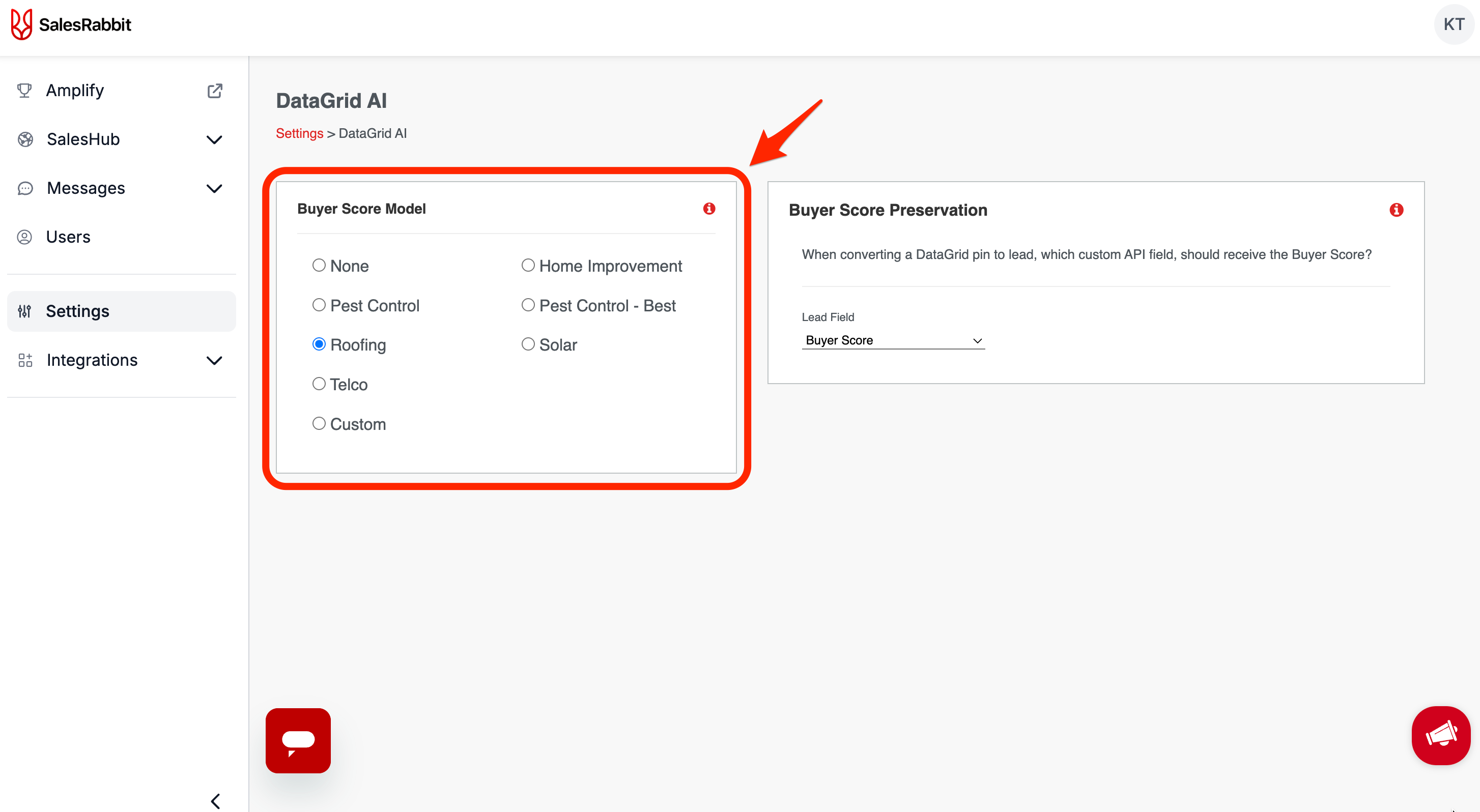Collapse the sidebar with left chevron

coord(215,801)
